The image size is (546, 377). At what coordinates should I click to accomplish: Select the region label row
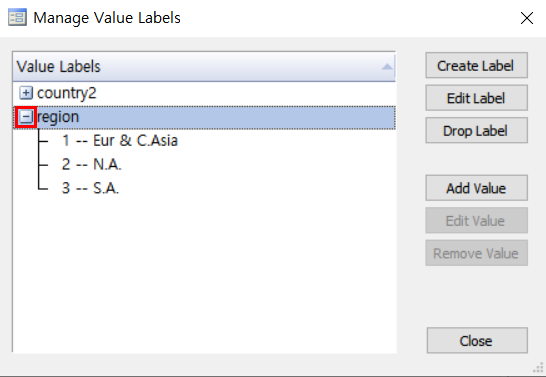(x=204, y=117)
